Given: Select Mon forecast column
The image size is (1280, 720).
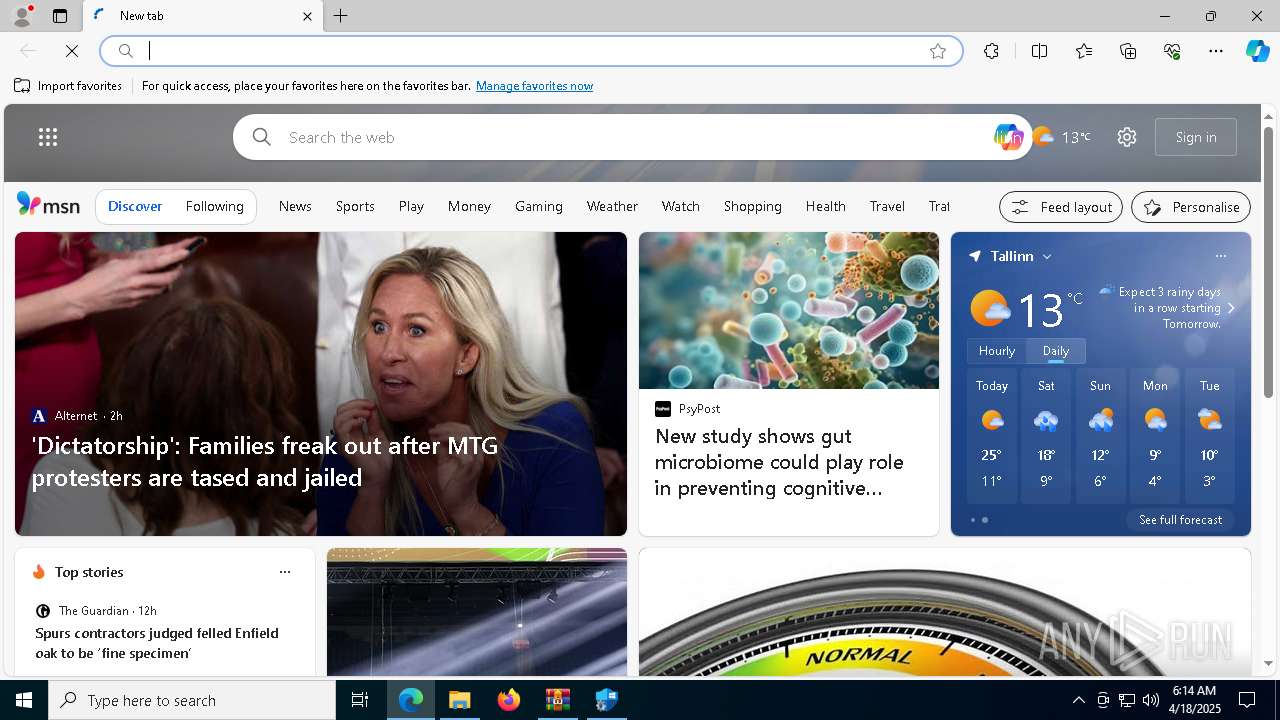Looking at the screenshot, I should (1155, 435).
